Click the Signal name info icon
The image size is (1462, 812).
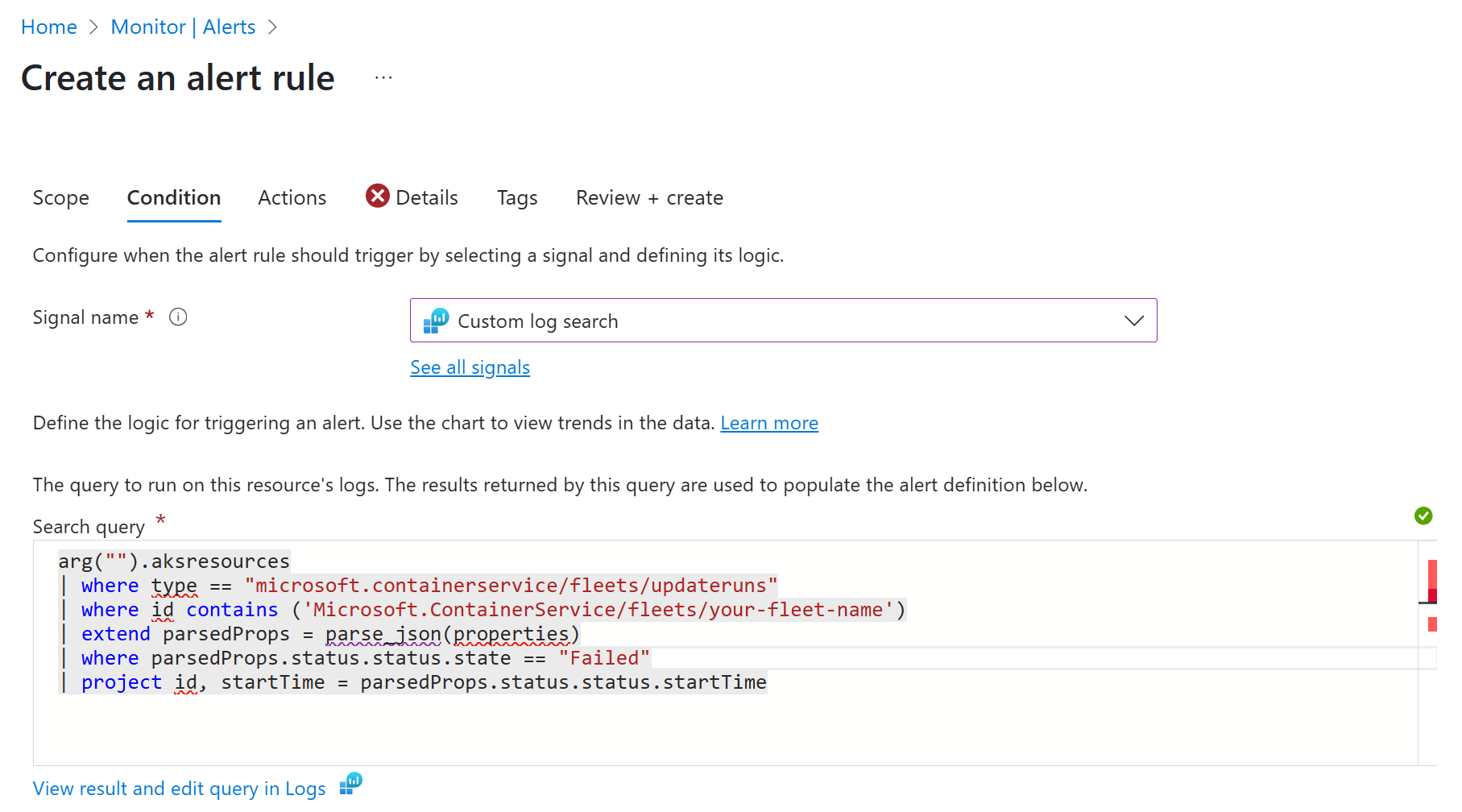pos(178,317)
